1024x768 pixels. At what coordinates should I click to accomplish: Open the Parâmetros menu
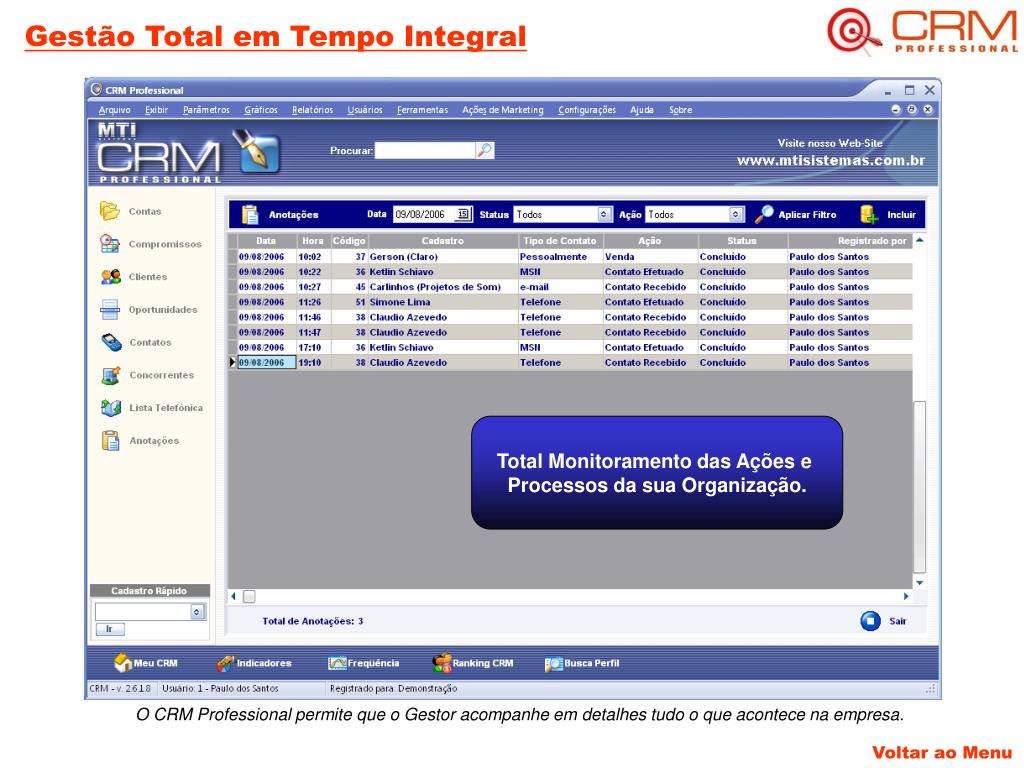click(206, 110)
